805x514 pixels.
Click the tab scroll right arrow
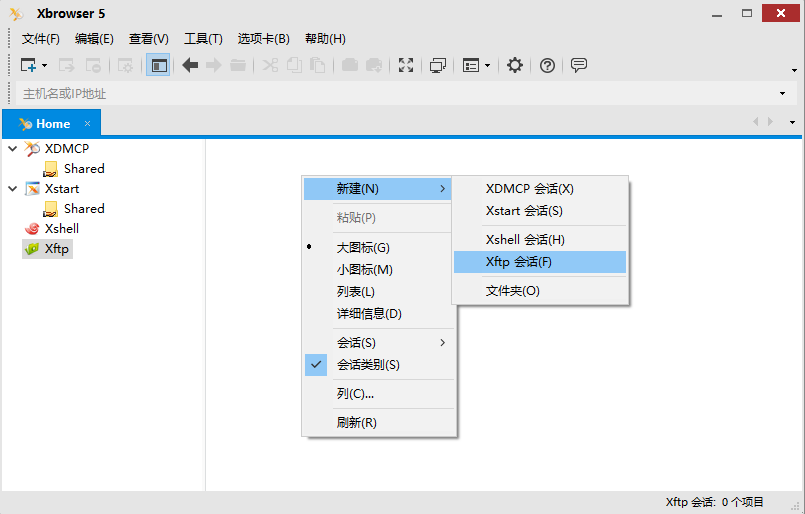pos(770,122)
